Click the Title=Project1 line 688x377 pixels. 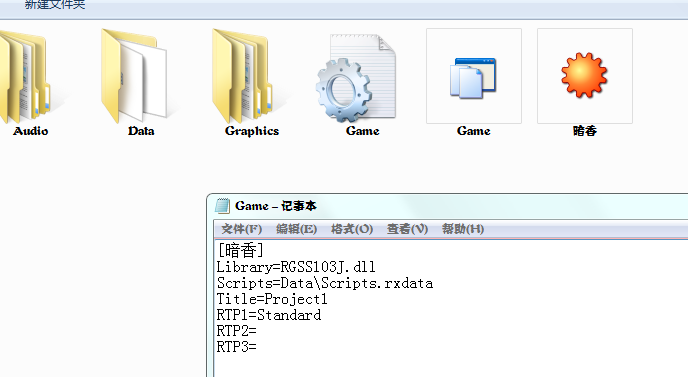[x=272, y=299]
